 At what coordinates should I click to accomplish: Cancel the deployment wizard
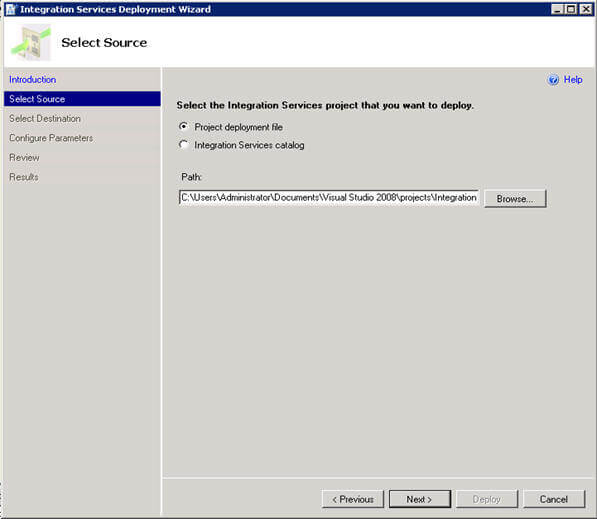coord(554,499)
